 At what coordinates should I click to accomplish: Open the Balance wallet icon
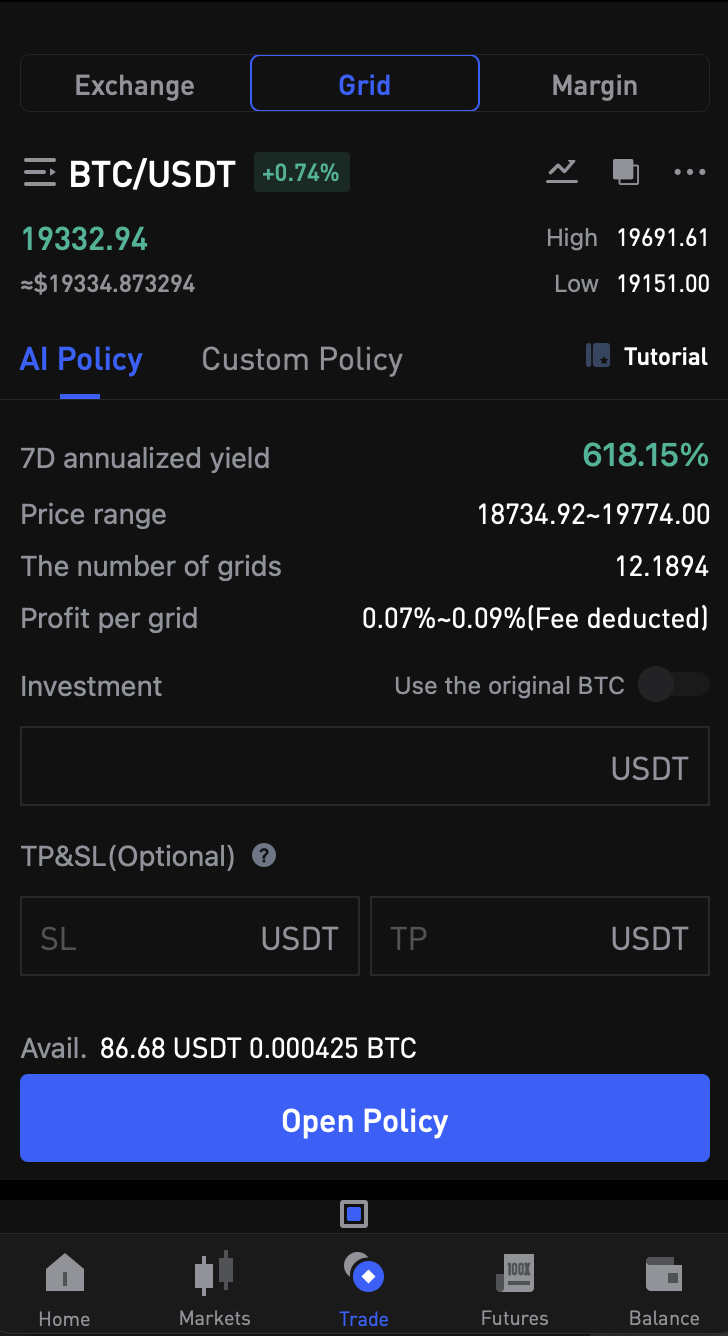664,1275
